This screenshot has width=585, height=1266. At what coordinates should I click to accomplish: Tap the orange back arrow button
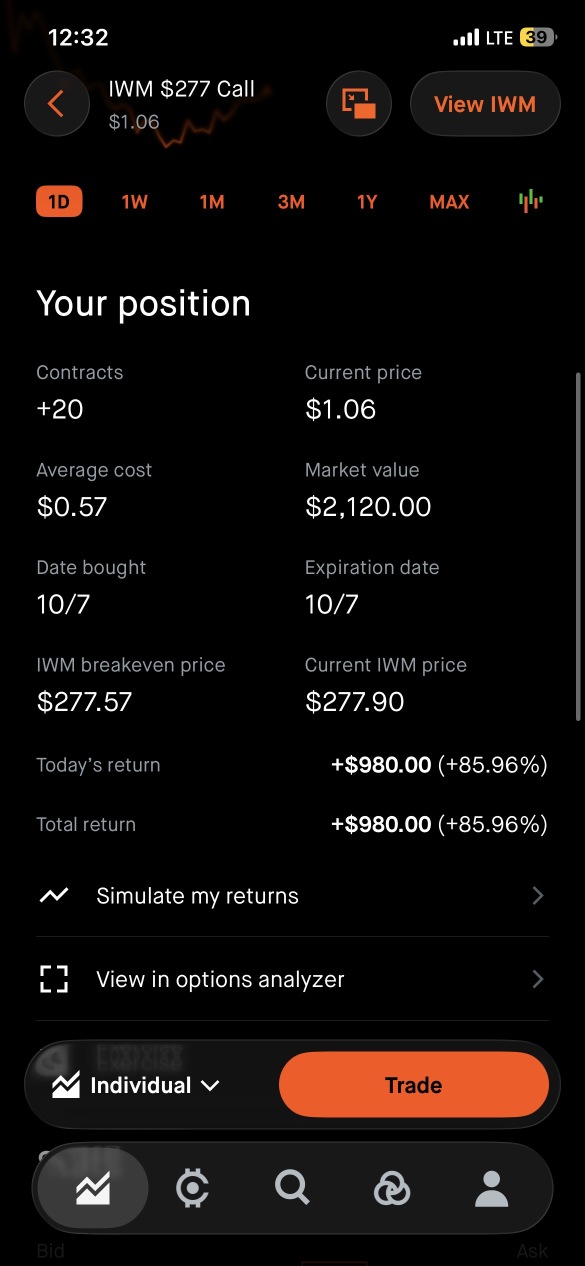click(57, 104)
